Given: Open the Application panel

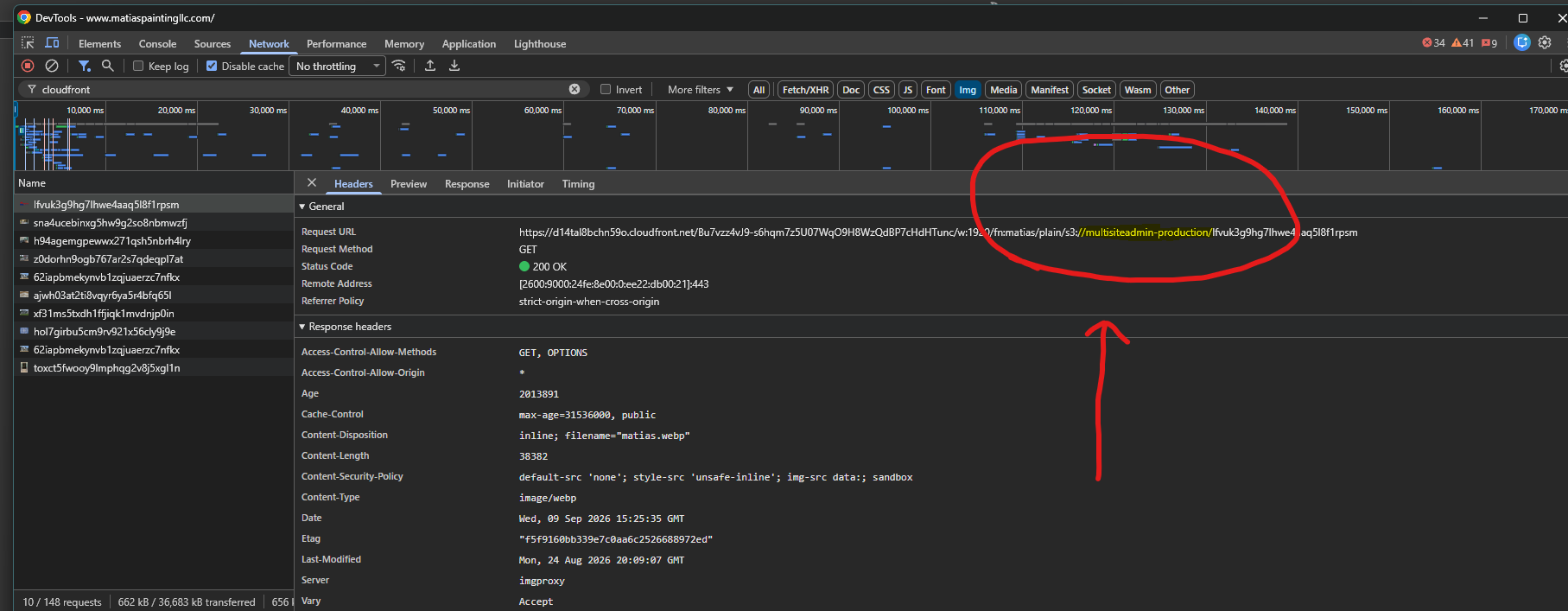Looking at the screenshot, I should pyautogui.click(x=469, y=43).
